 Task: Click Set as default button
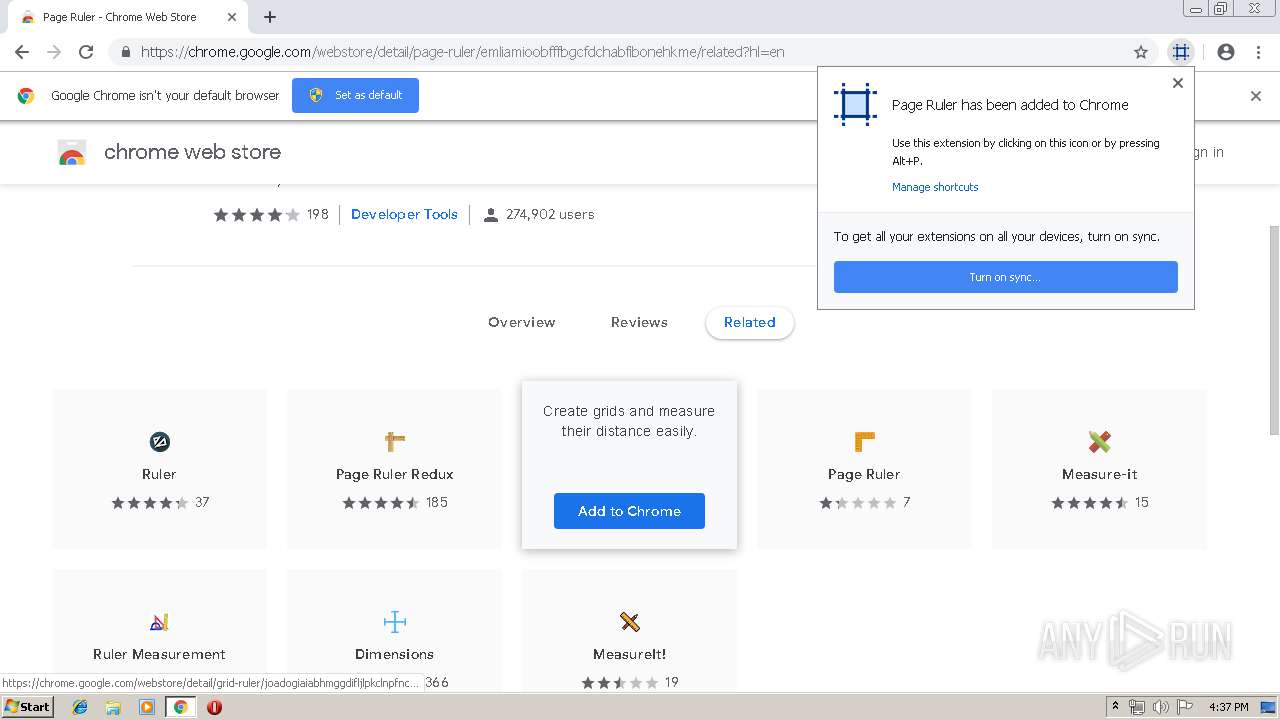click(x=355, y=95)
